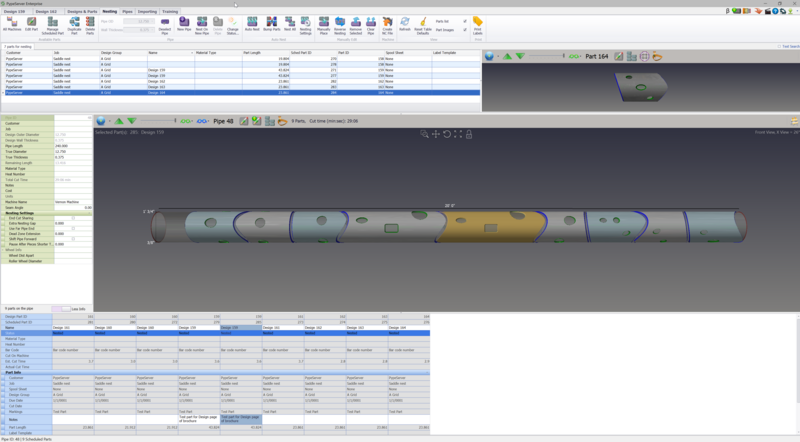Open the globe view dropdown beside Pipe 48

point(105,121)
